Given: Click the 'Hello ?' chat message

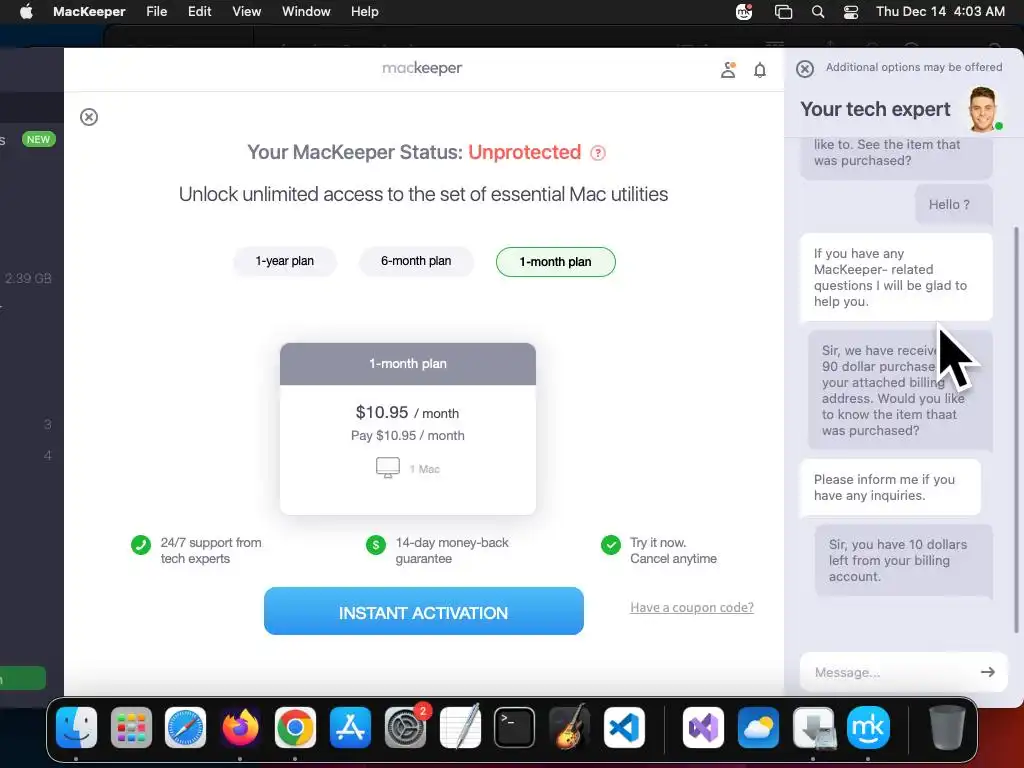Looking at the screenshot, I should (953, 204).
